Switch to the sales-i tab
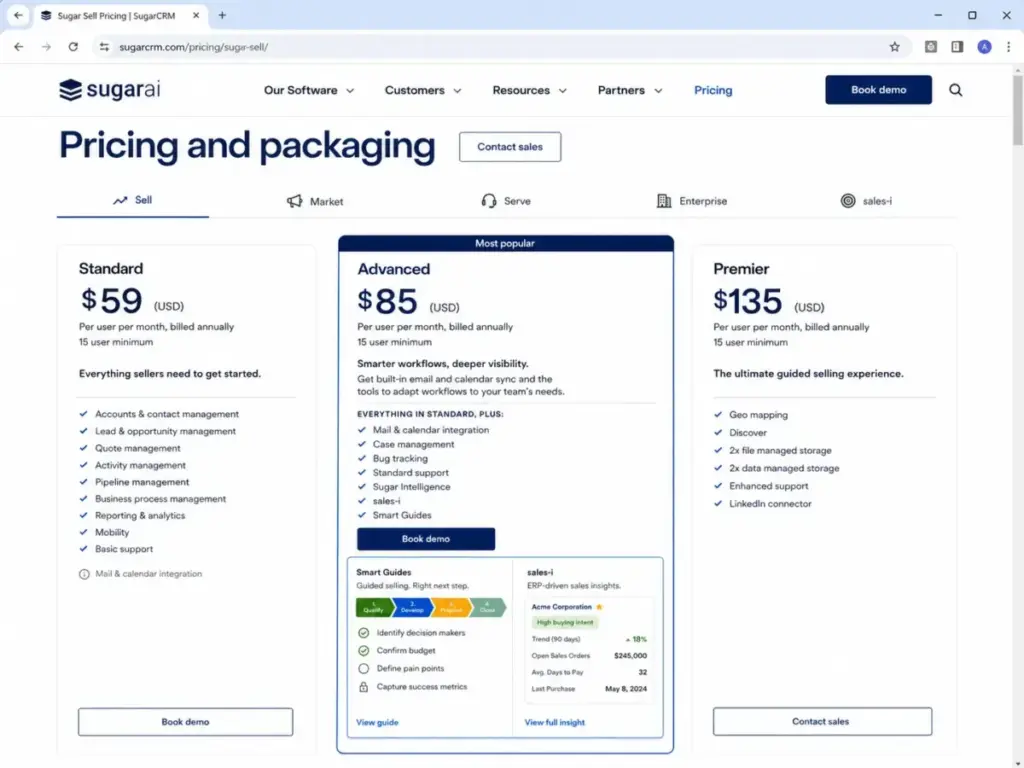Screen dimensions: 1024x768 point(867,201)
